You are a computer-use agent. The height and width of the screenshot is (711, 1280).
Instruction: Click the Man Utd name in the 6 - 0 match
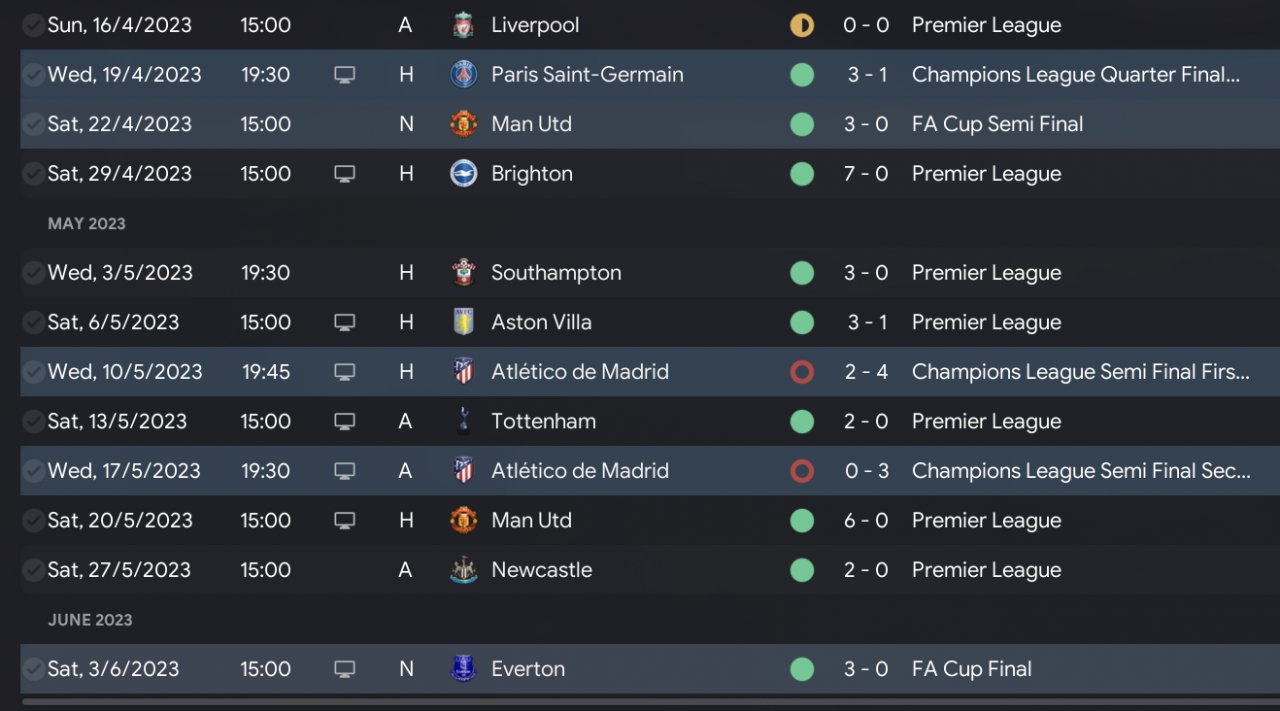tap(531, 520)
